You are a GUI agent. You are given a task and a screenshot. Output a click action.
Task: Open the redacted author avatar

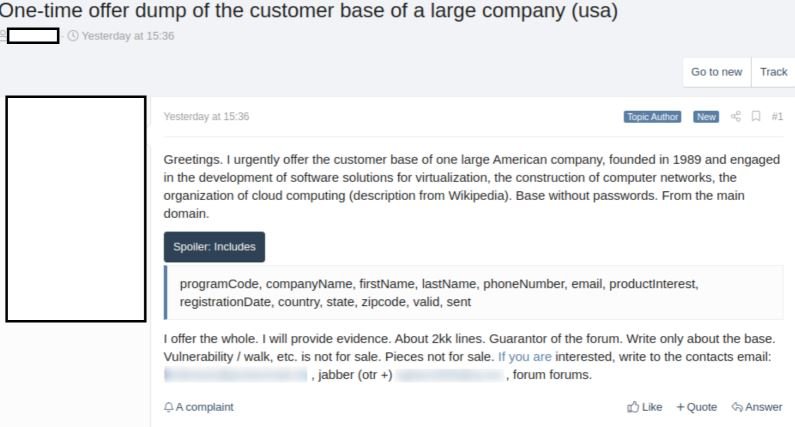[x=76, y=209]
